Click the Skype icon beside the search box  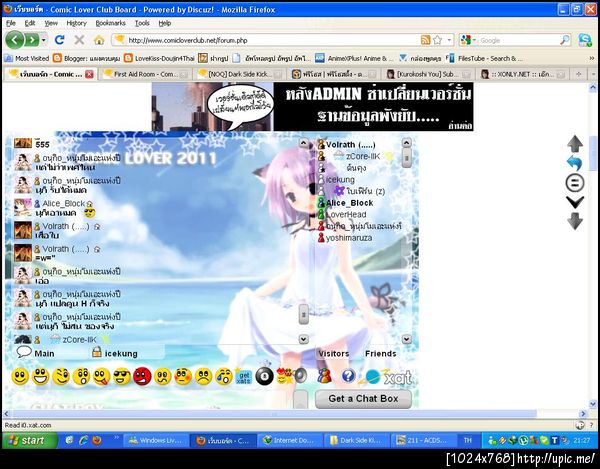585,40
